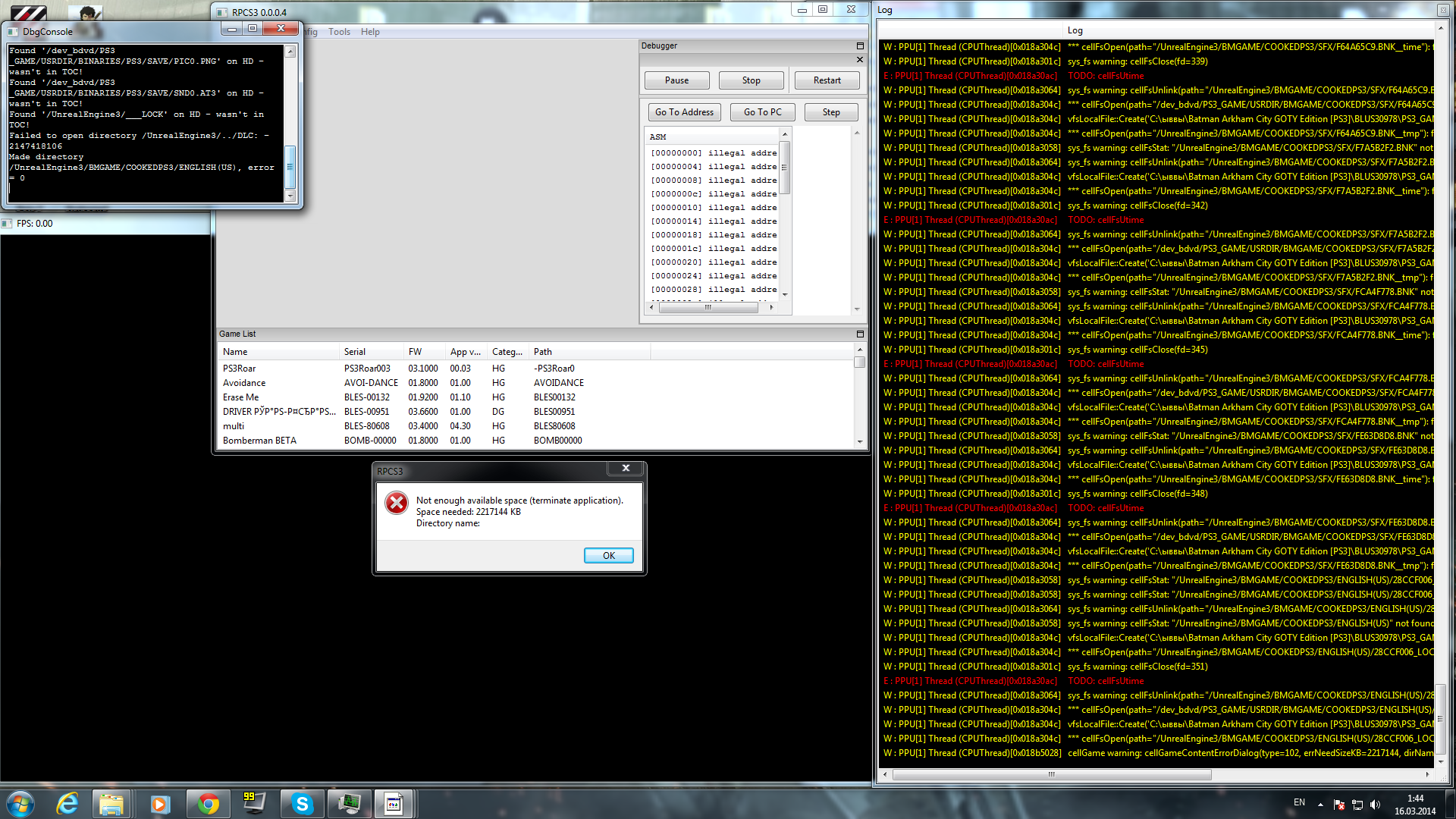
Task: Open Windows Media Player taskbar icon
Action: click(160, 804)
